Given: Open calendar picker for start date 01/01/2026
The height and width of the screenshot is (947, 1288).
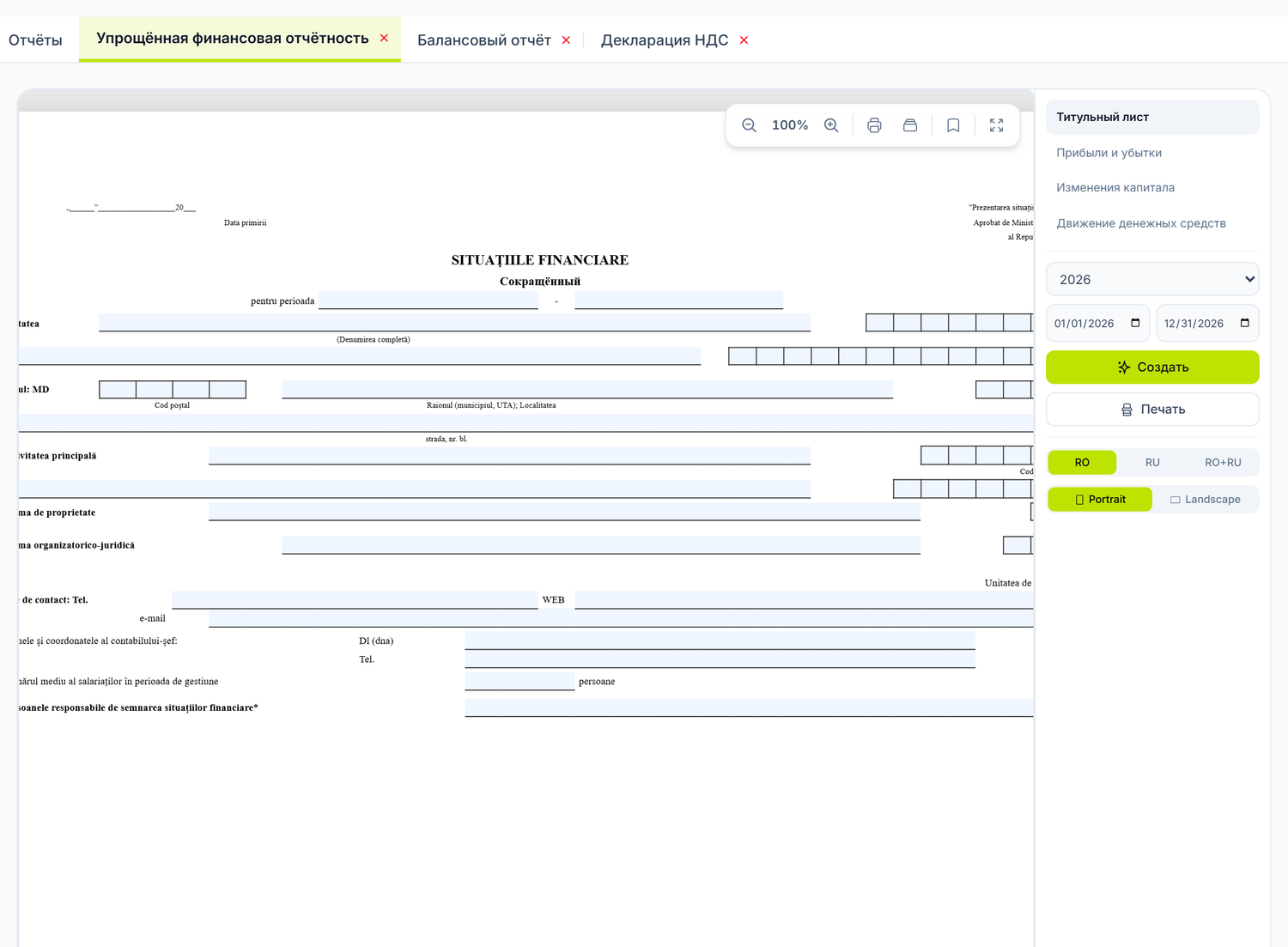Looking at the screenshot, I should pyautogui.click(x=1135, y=323).
